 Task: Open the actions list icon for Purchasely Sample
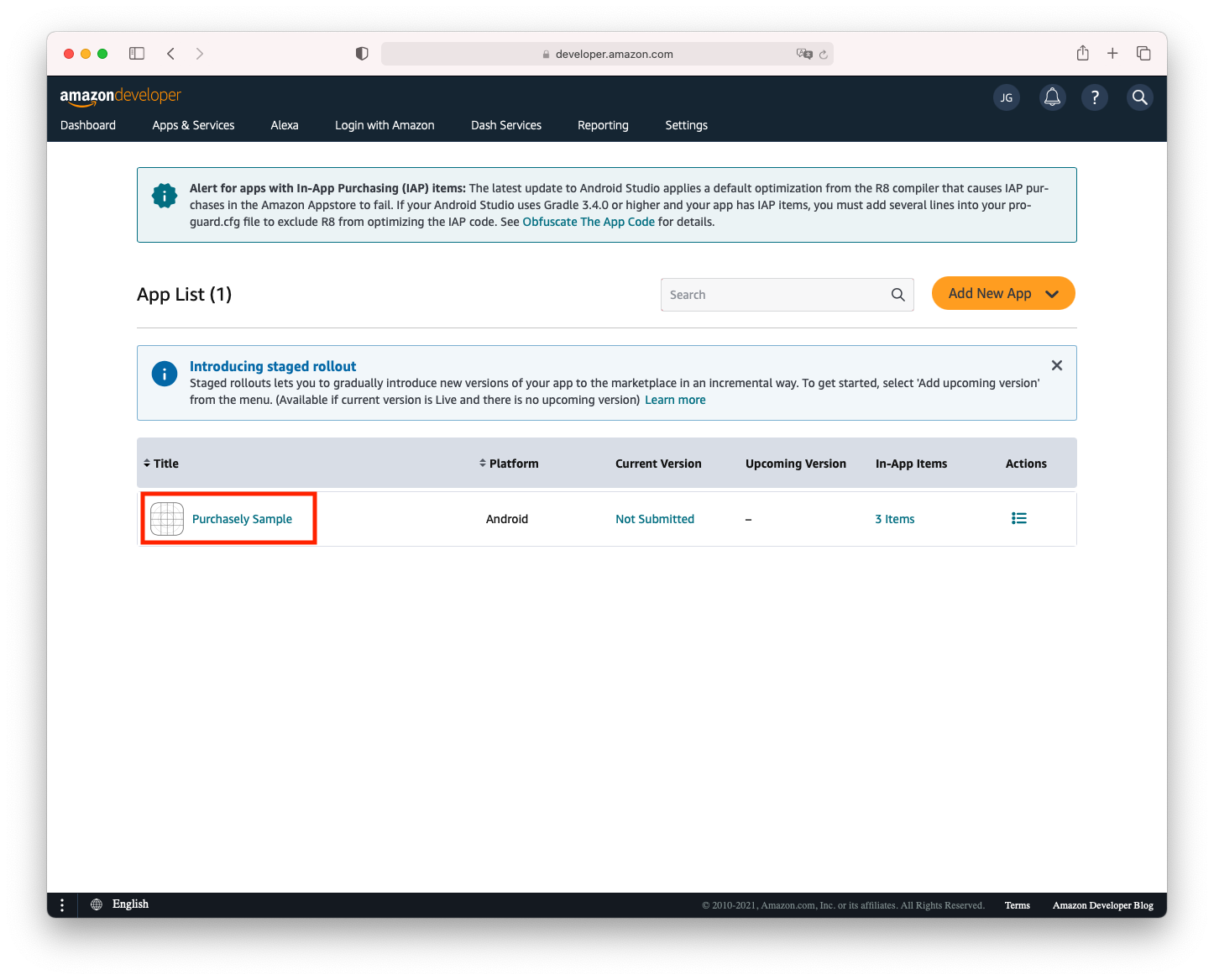[1019, 518]
